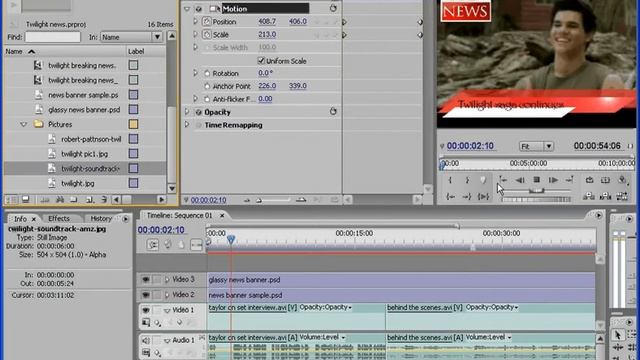Toggle the Motion effect on/off
The image size is (640, 360).
coord(198,9)
